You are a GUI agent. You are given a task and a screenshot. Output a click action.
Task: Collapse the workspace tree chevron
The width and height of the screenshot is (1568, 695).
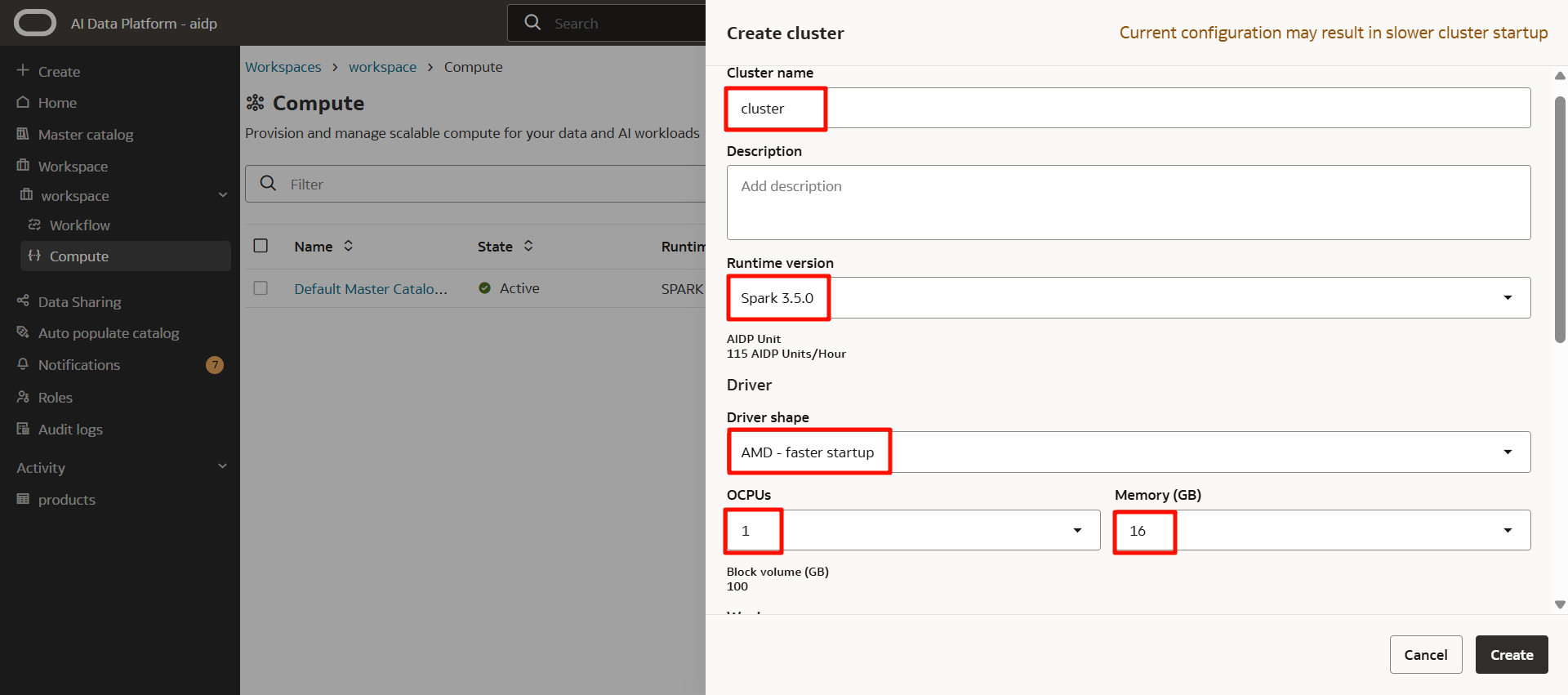[223, 194]
